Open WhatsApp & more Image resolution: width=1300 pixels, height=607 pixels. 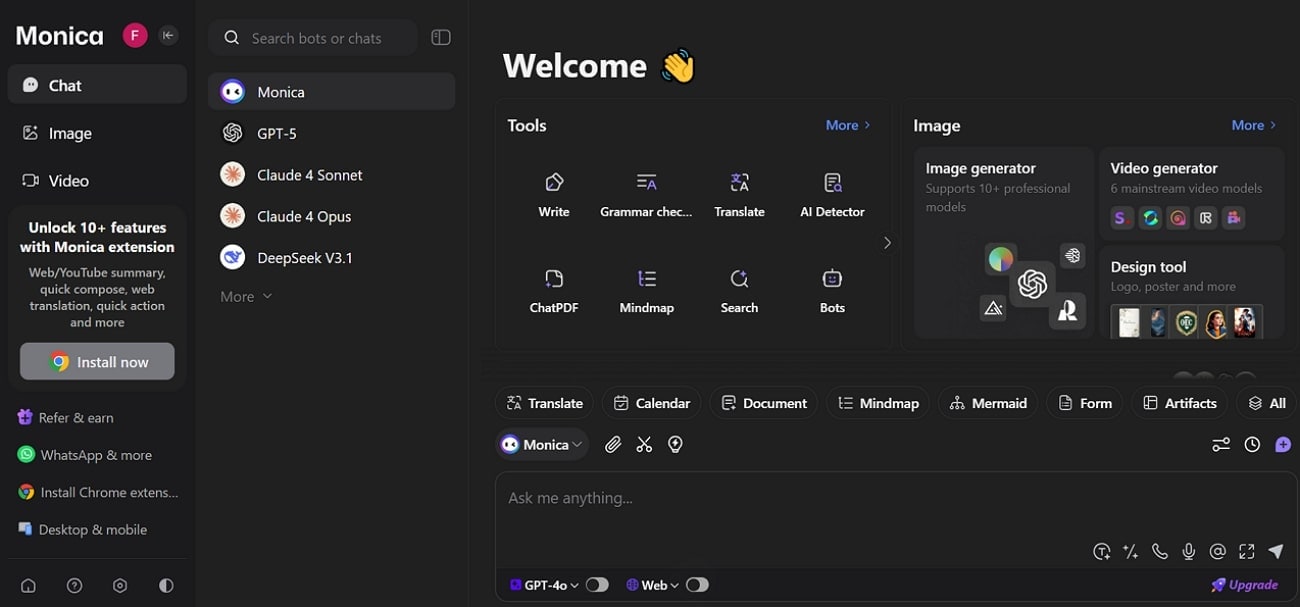85,455
